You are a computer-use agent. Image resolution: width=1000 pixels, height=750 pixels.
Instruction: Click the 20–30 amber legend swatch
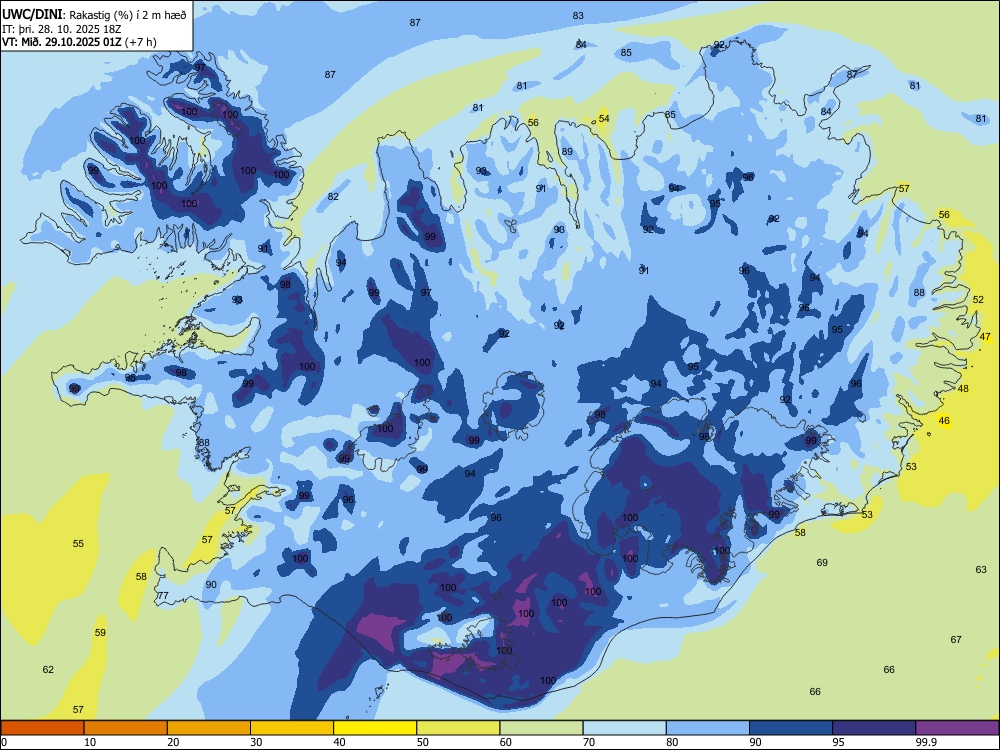(209, 728)
